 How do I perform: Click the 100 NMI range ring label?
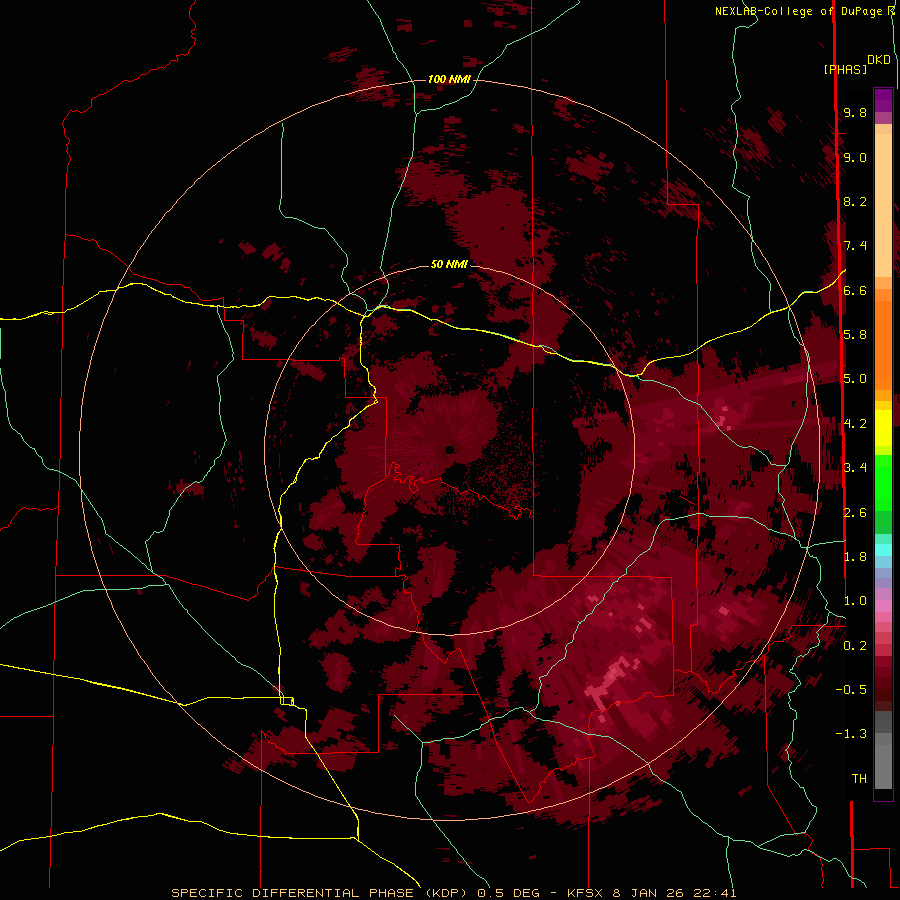point(449,79)
